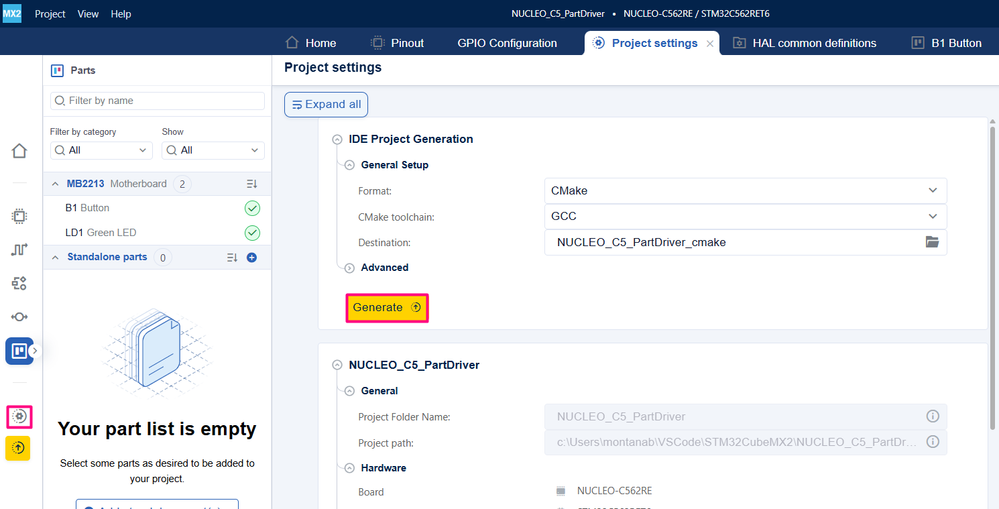Select LD1 Green LED in parts list
The height and width of the screenshot is (509, 999).
pos(157,233)
